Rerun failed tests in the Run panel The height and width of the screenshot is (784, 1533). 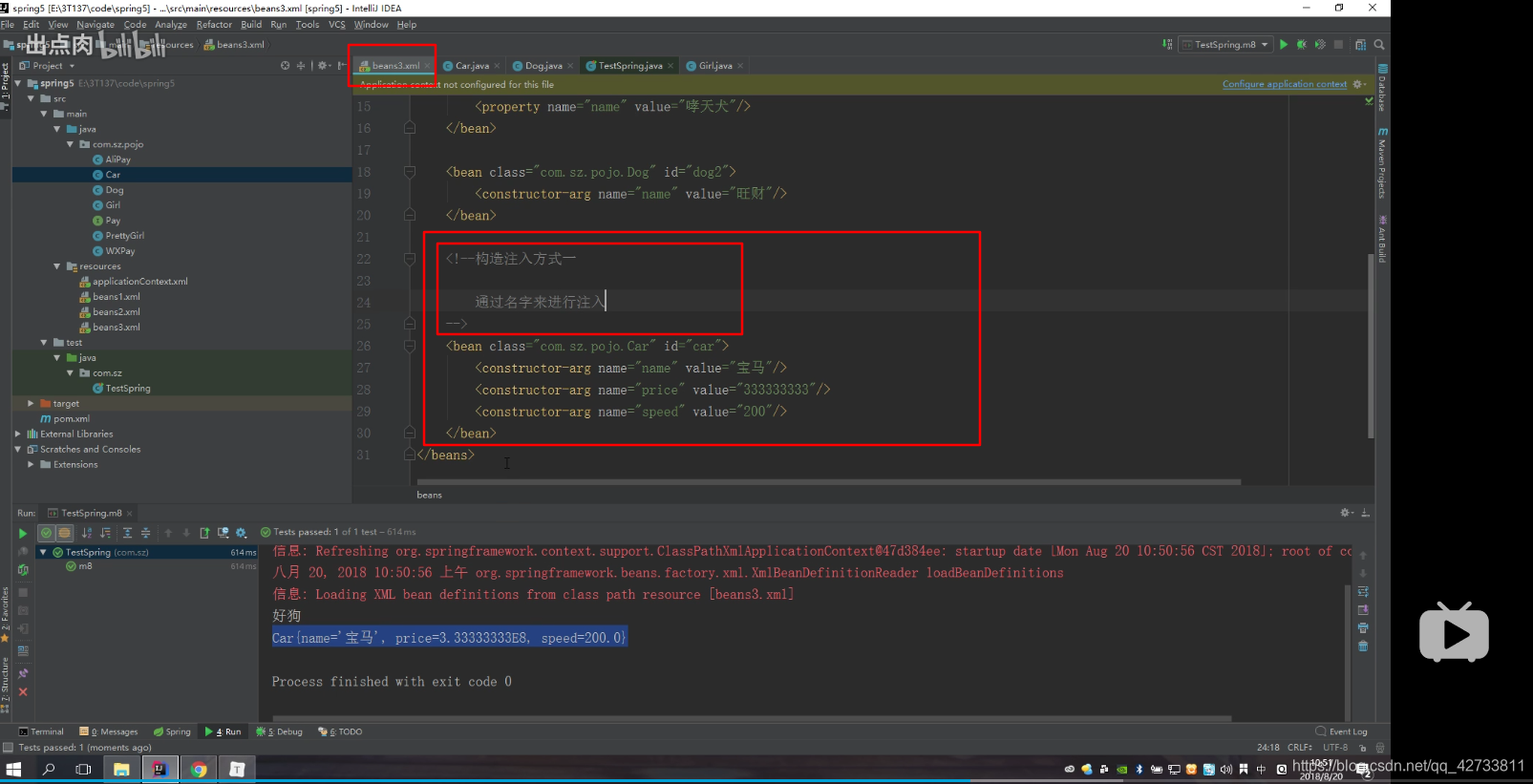tap(23, 552)
